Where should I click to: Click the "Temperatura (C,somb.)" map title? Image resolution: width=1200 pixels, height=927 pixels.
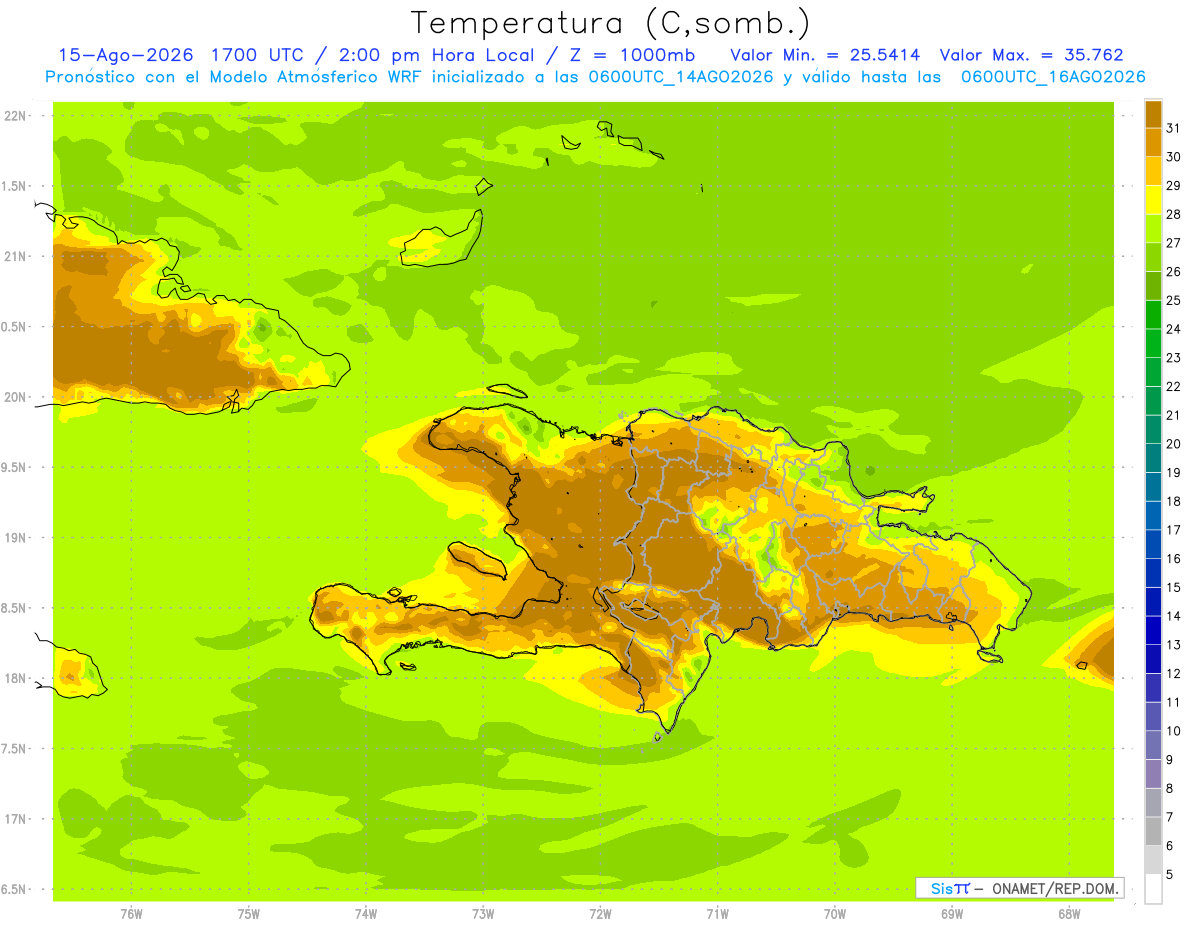point(610,23)
